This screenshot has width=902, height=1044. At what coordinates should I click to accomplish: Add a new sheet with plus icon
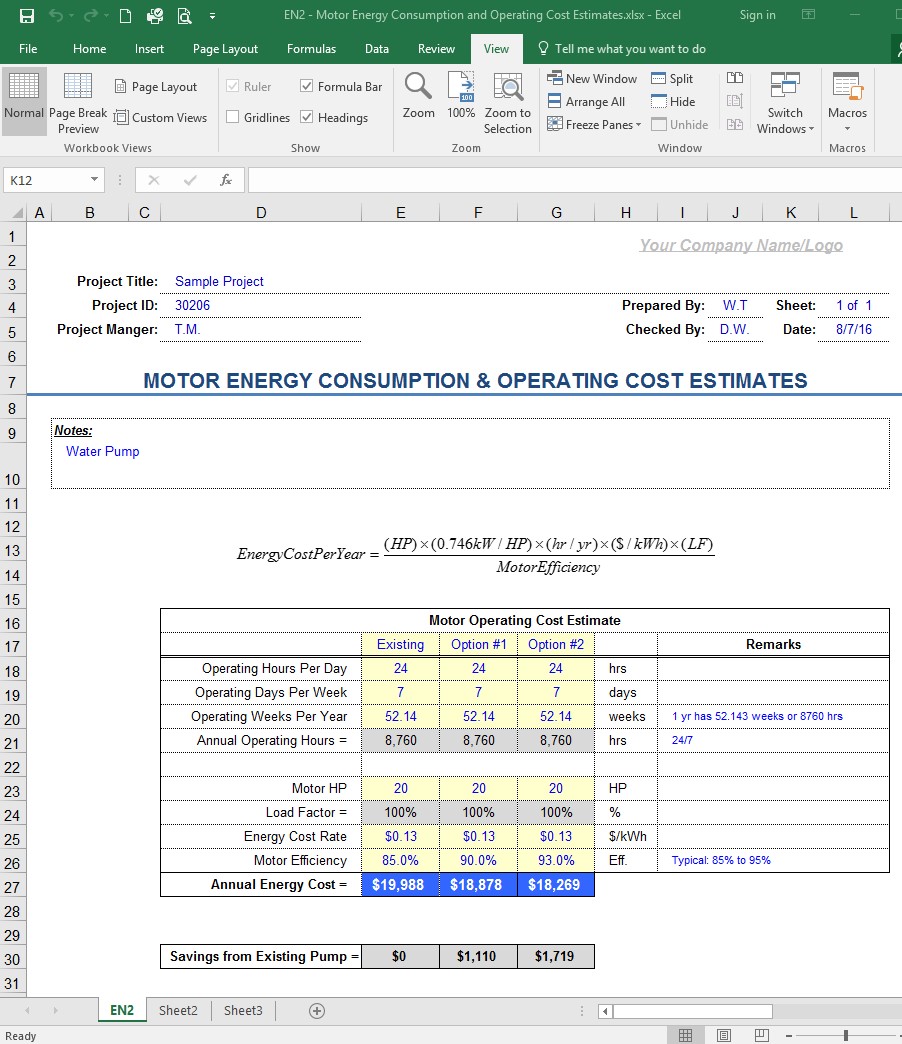tap(317, 1011)
